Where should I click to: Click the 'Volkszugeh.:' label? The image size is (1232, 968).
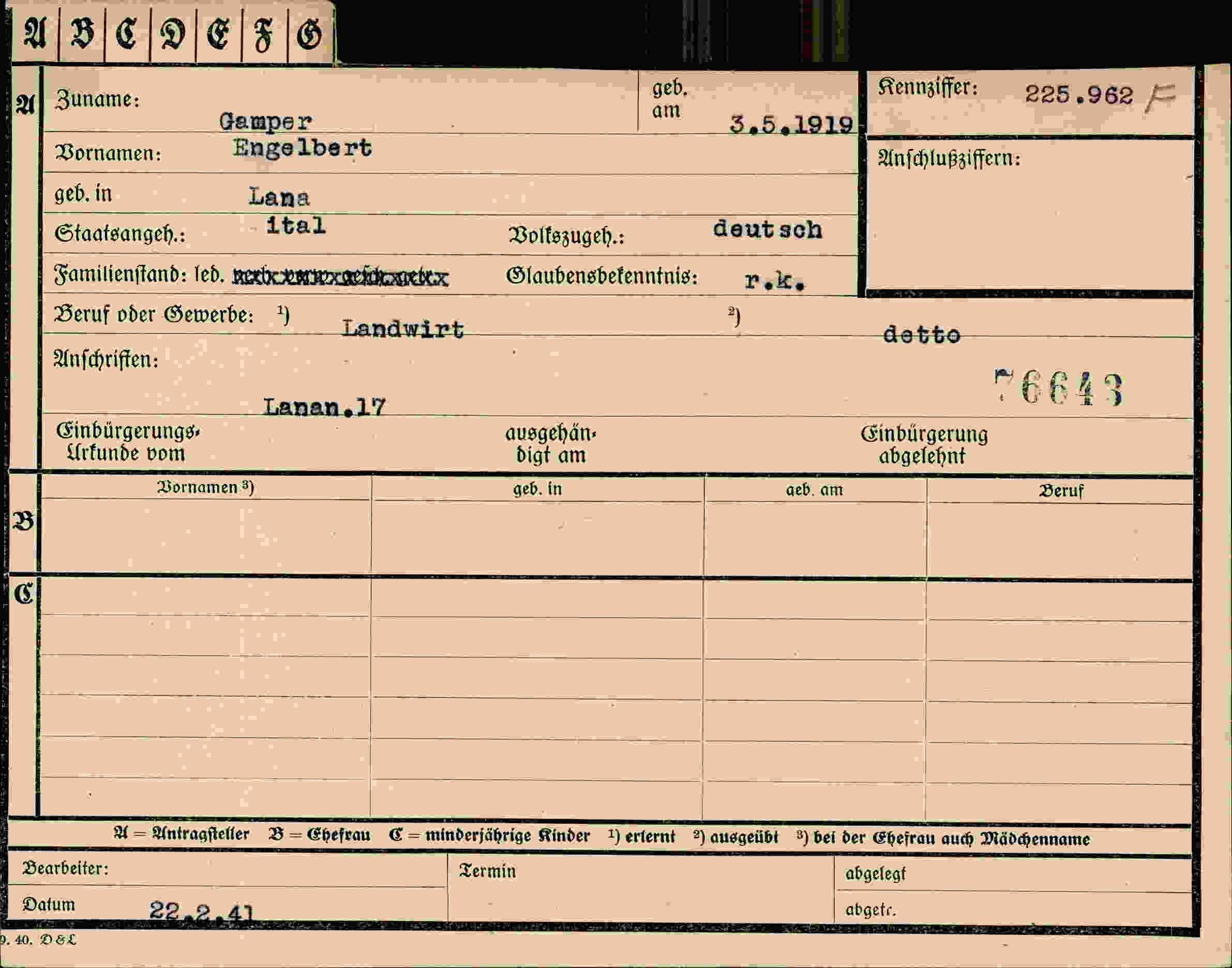click(566, 235)
